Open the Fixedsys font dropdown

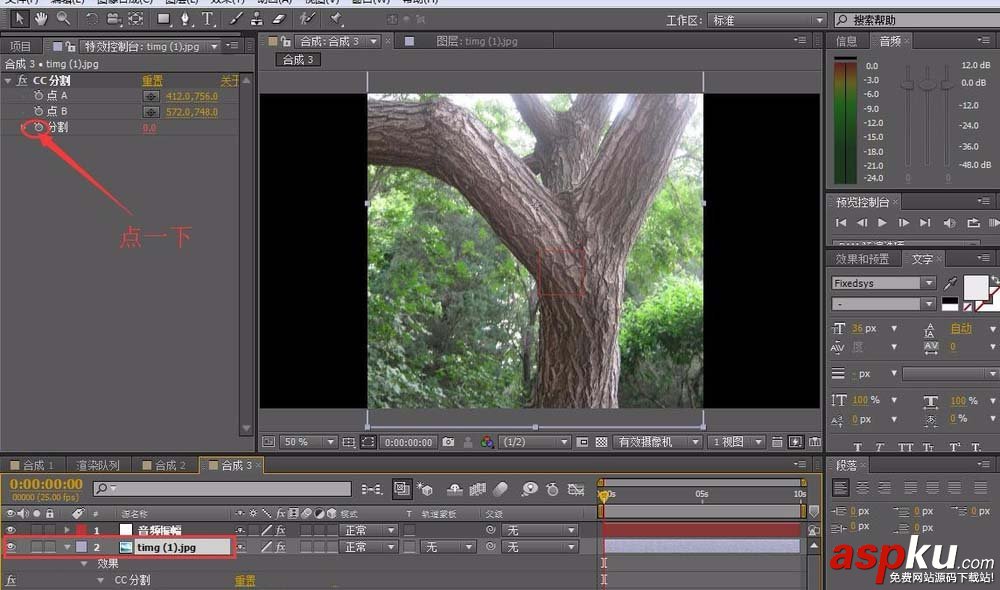pyautogui.click(x=883, y=283)
